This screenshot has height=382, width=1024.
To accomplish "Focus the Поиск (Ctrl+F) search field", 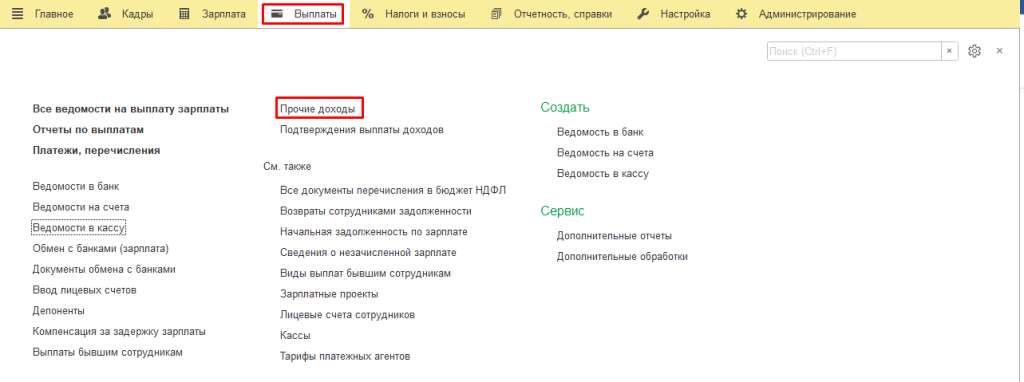I will click(x=854, y=51).
